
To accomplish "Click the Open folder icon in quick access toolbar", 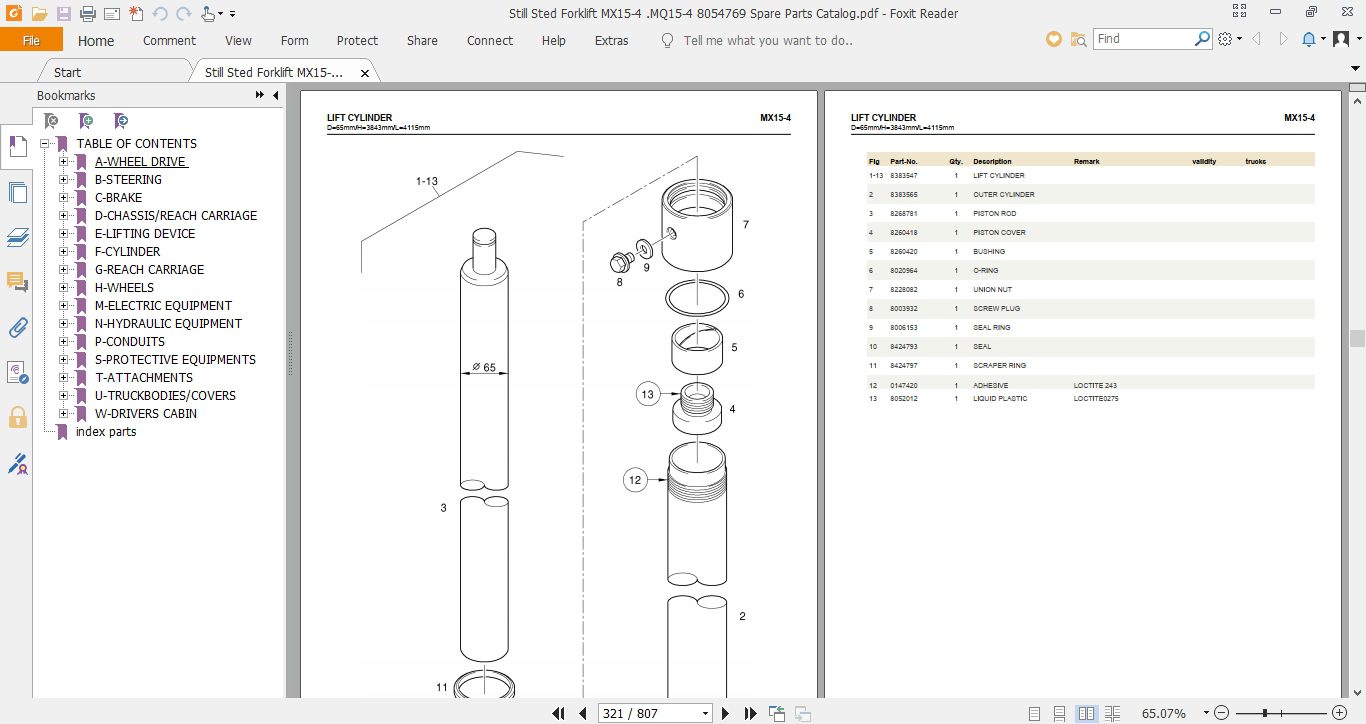I will coord(39,14).
